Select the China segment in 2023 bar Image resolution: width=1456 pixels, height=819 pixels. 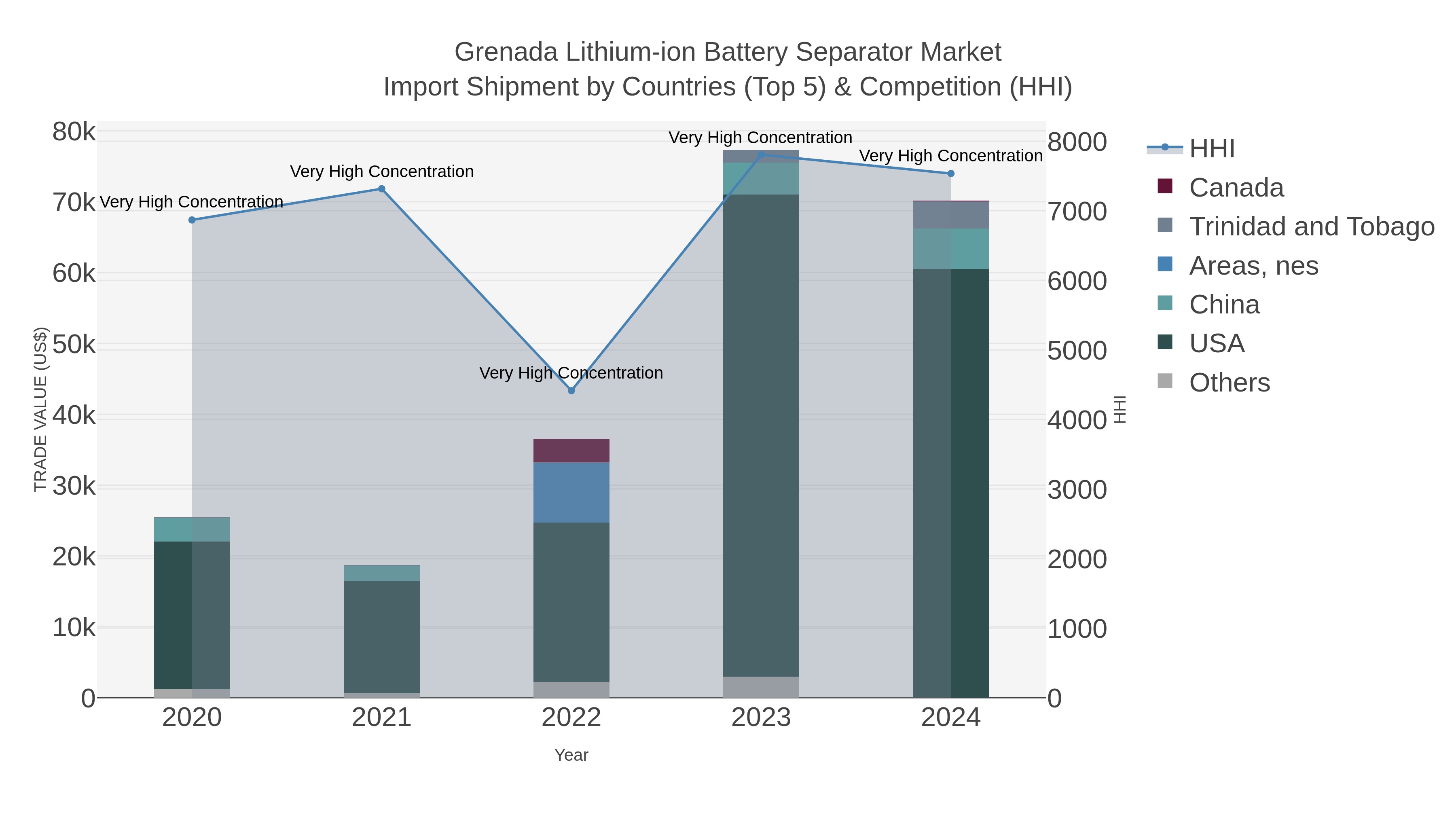tap(761, 179)
